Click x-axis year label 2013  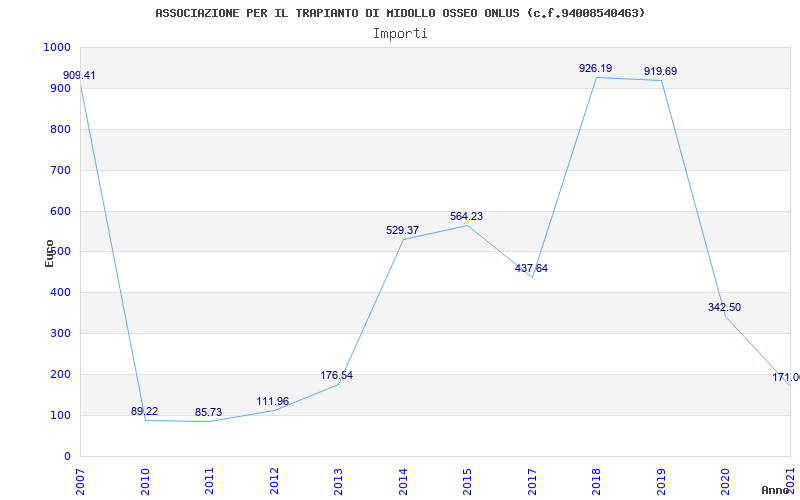click(339, 482)
